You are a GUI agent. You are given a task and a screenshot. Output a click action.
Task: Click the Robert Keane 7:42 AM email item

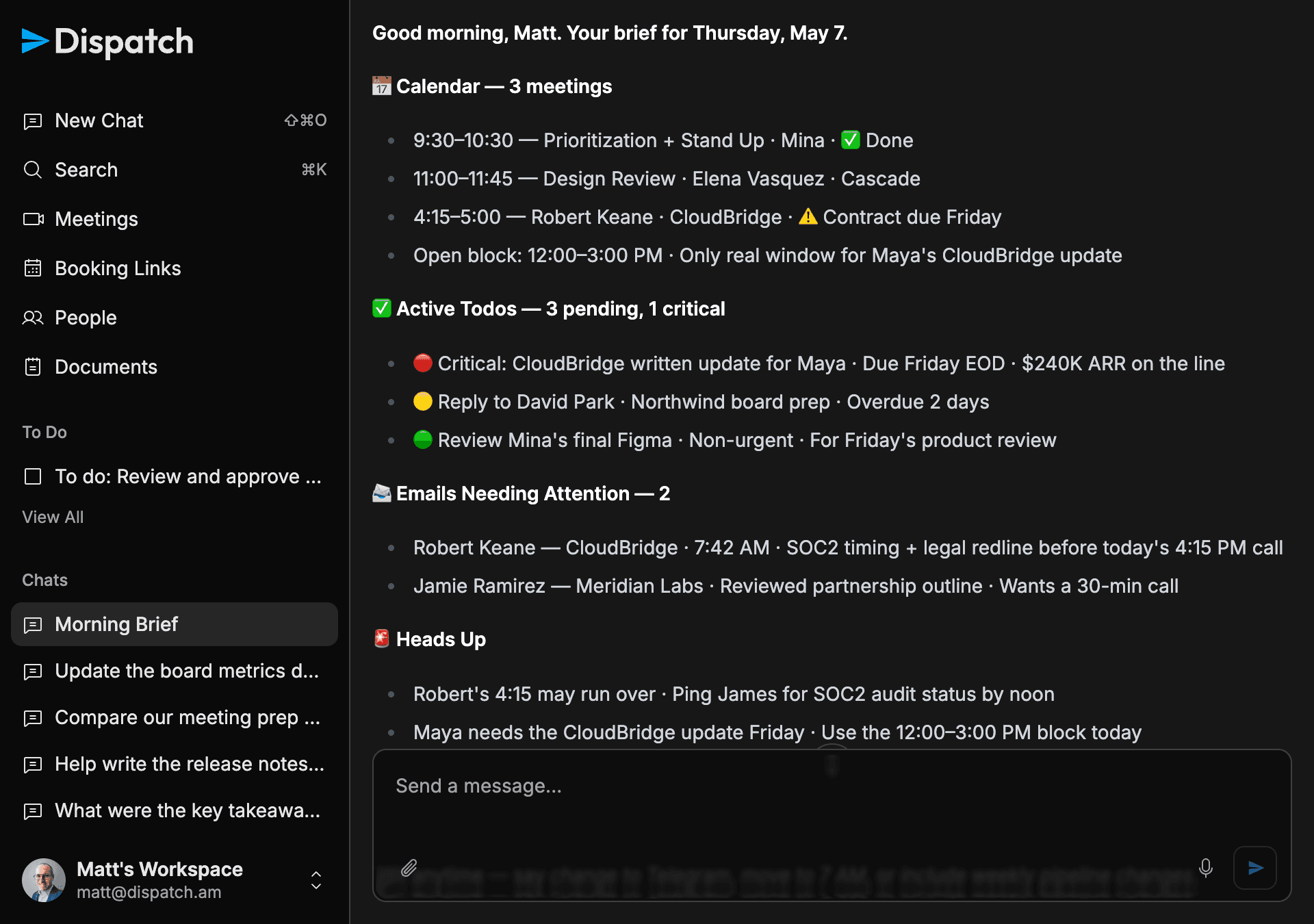click(x=848, y=548)
